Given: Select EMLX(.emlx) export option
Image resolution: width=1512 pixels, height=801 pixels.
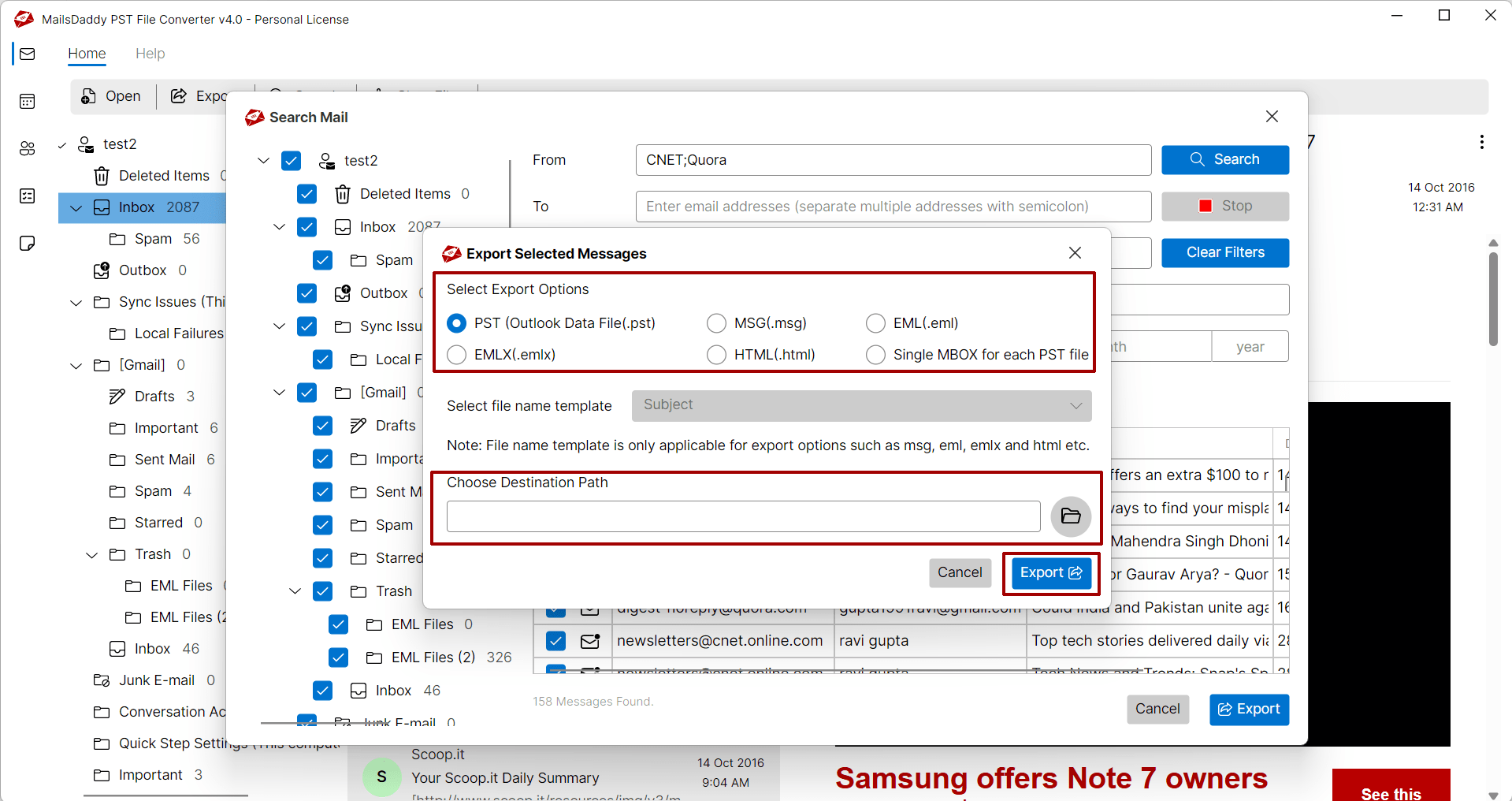Looking at the screenshot, I should coord(456,355).
